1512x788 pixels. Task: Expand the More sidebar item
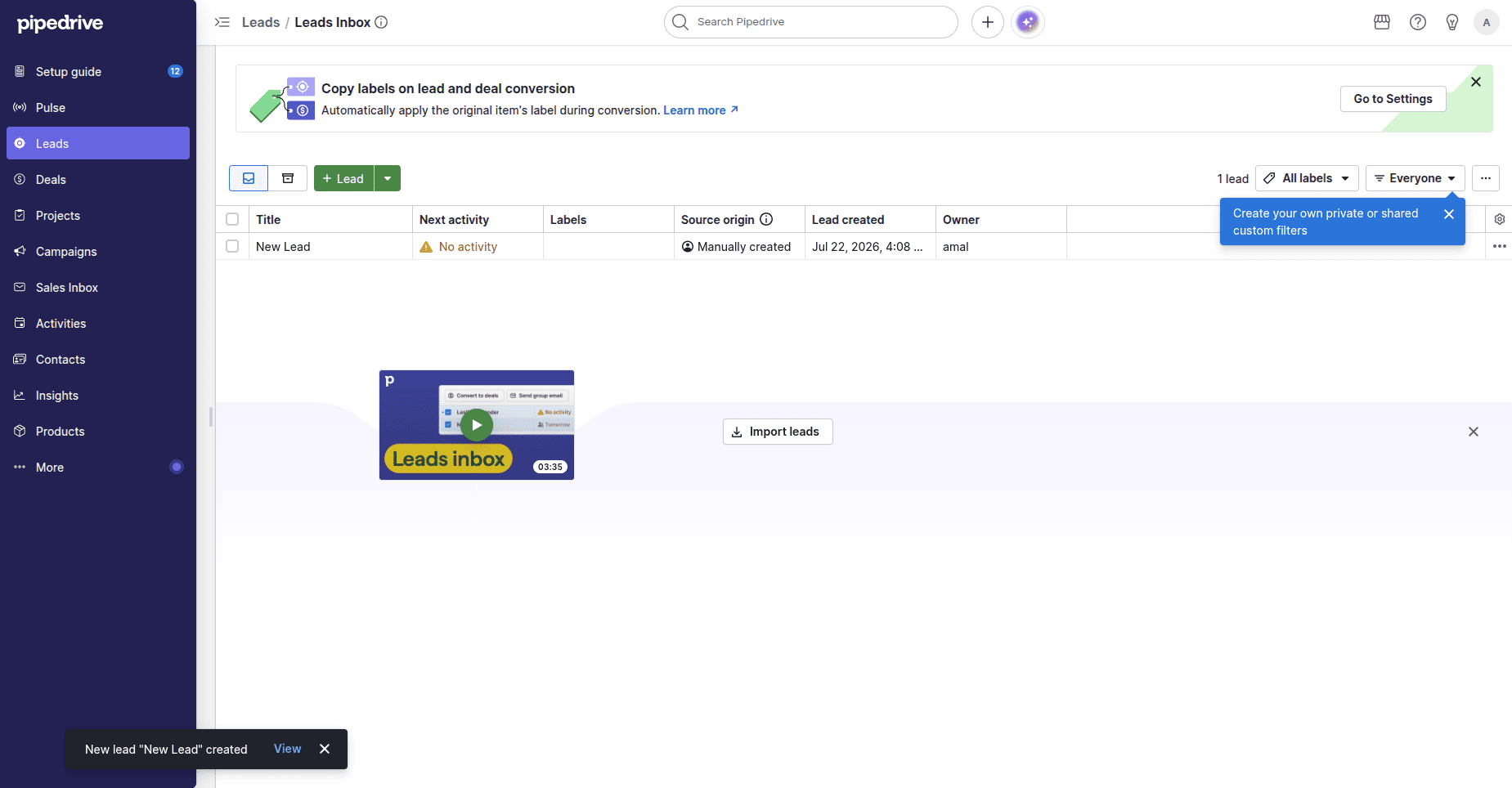pos(98,467)
